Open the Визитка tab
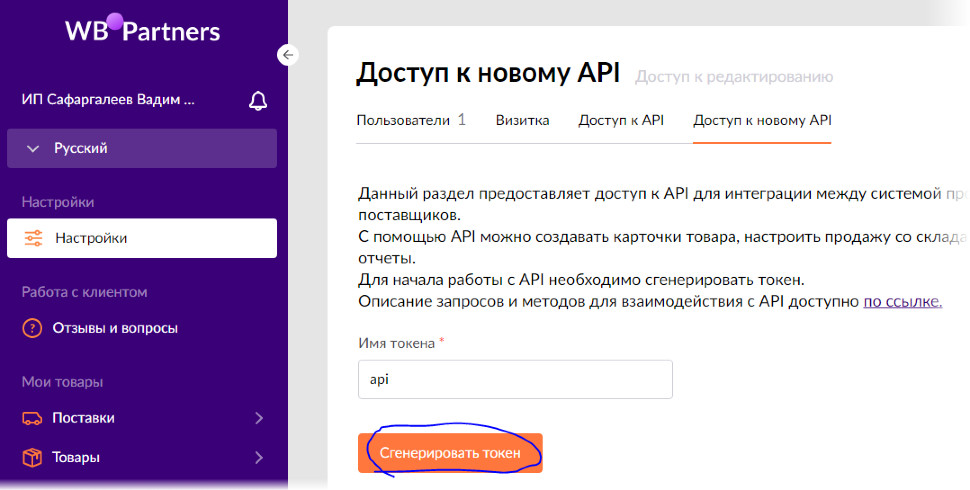The width and height of the screenshot is (970, 490). (x=522, y=120)
